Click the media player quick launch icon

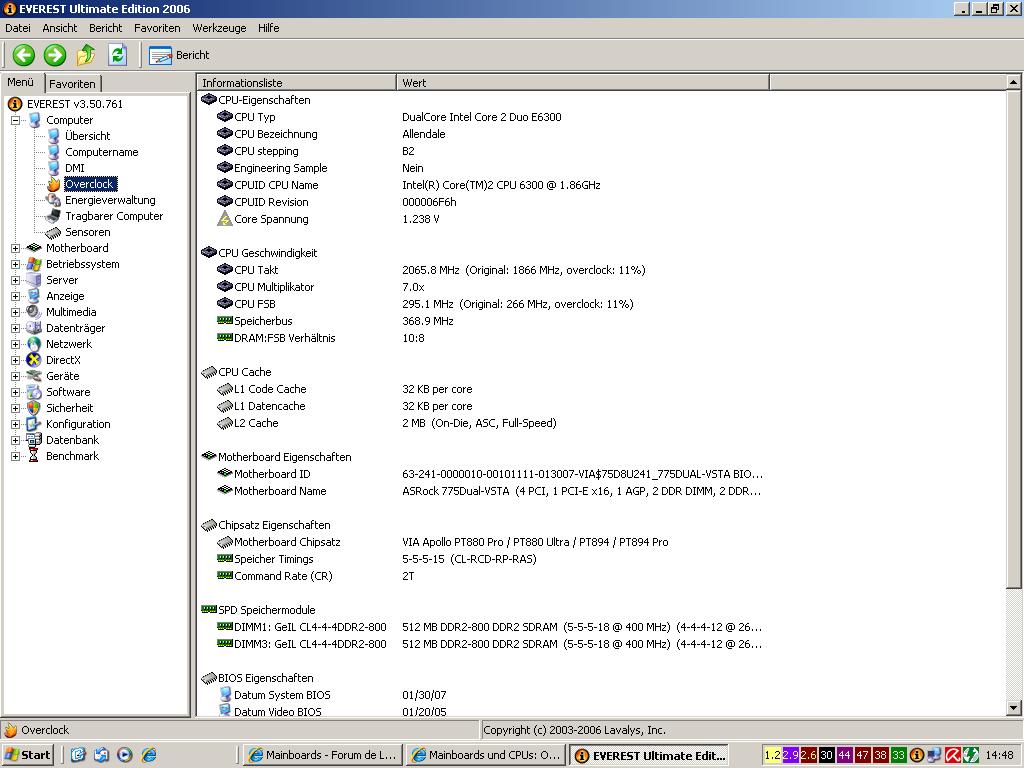tap(125, 755)
